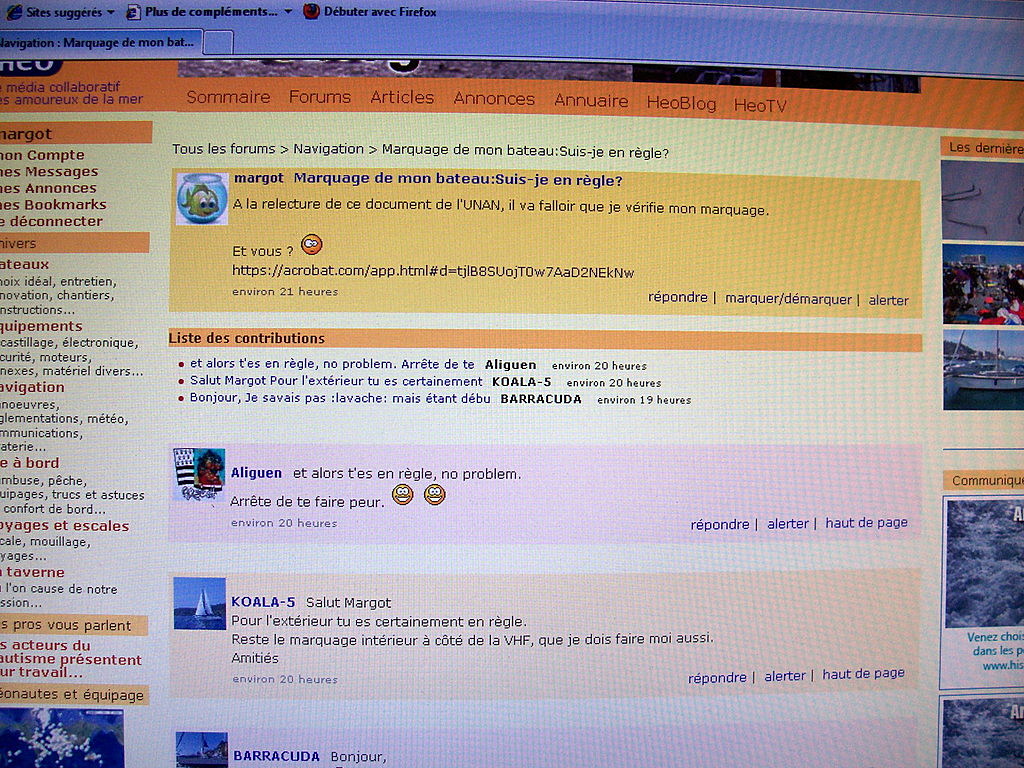
Task: Open Mes Messages in the sidebar
Action: (x=49, y=172)
